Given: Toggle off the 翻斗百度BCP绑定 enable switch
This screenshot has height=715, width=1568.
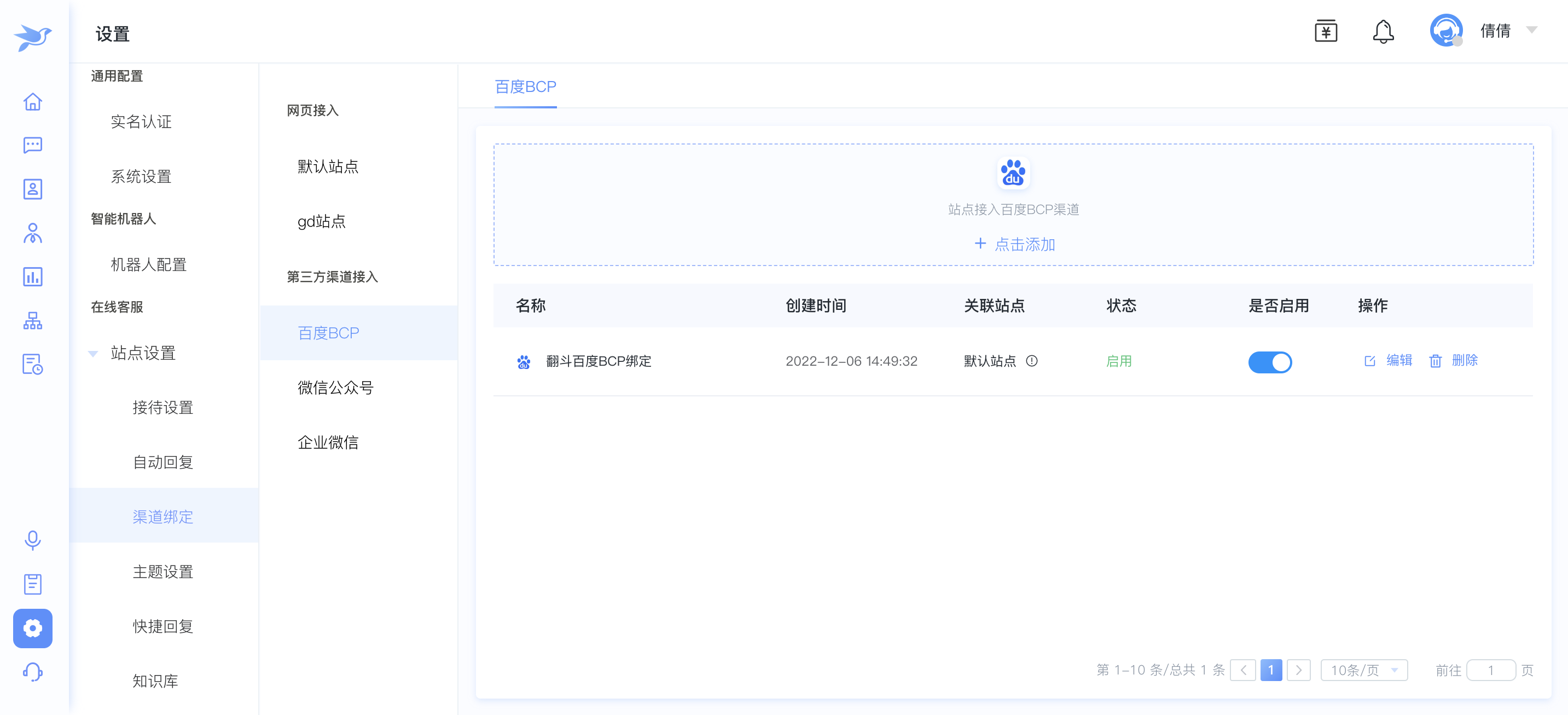Looking at the screenshot, I should pyautogui.click(x=1269, y=362).
